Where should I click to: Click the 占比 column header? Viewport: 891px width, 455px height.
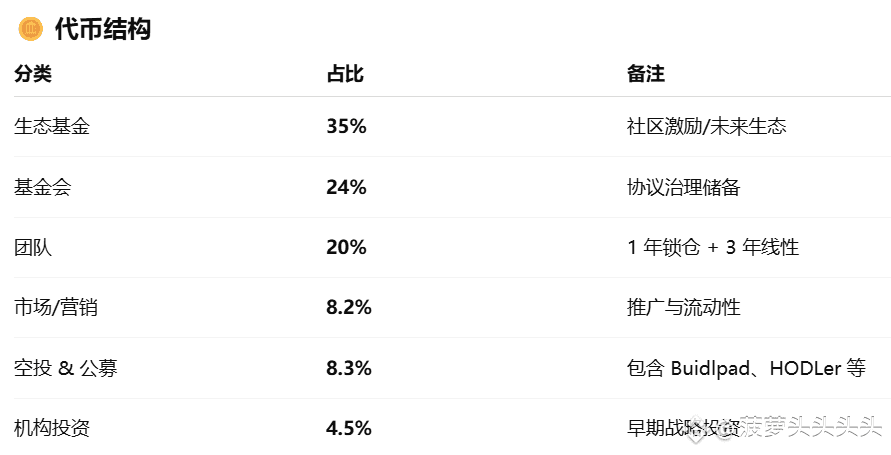(345, 74)
